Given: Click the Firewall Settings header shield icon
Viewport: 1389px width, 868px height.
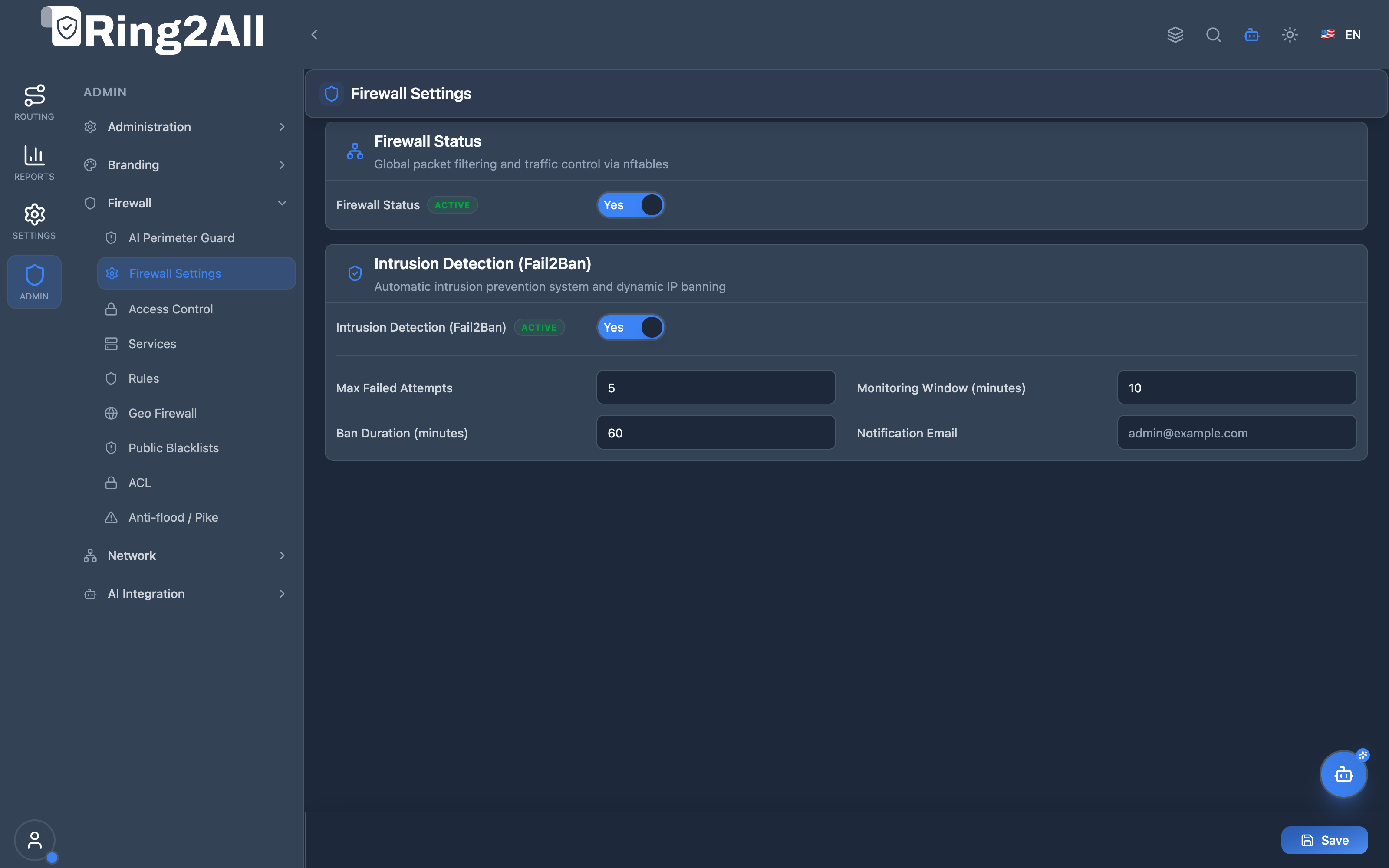Looking at the screenshot, I should pyautogui.click(x=331, y=94).
